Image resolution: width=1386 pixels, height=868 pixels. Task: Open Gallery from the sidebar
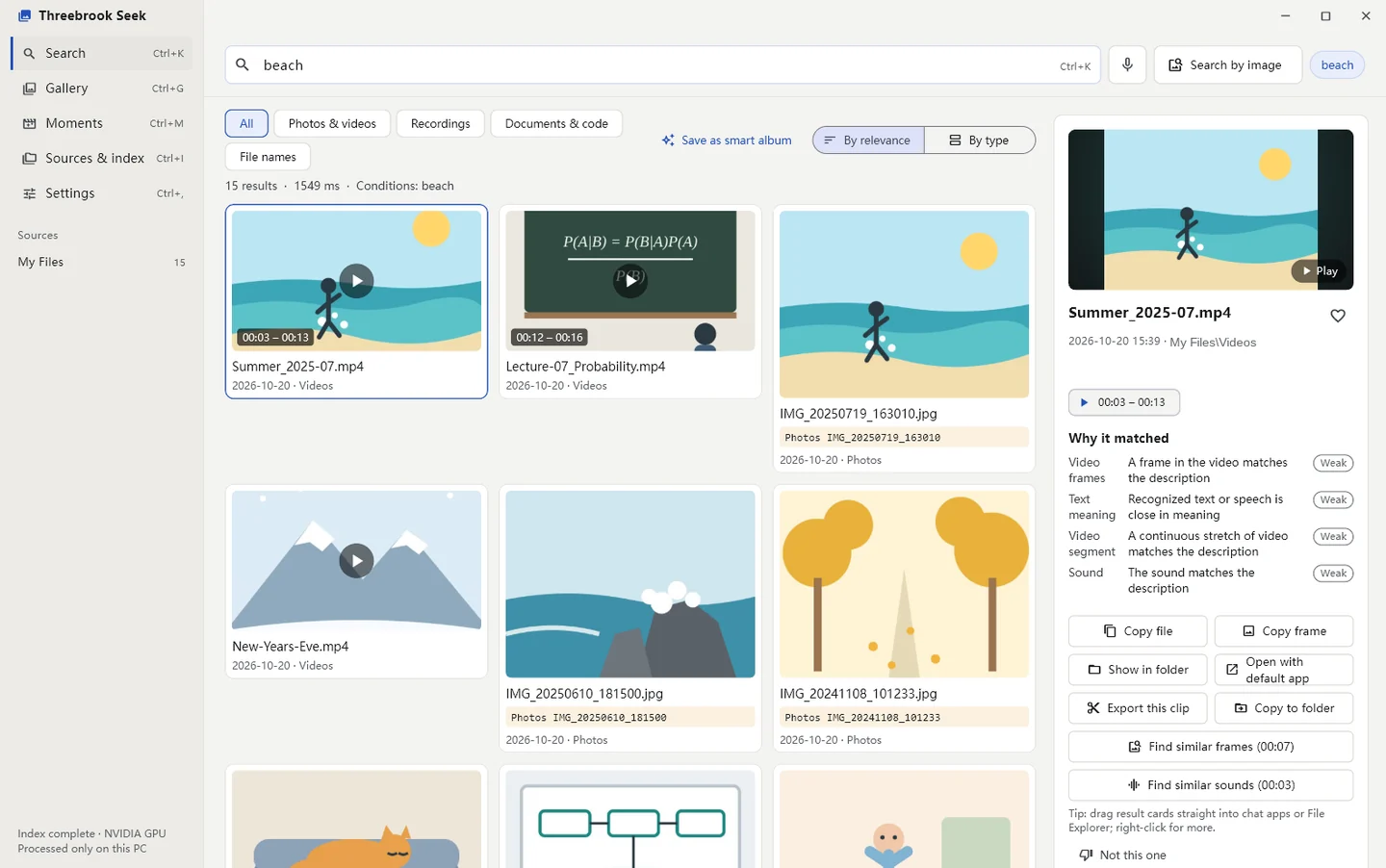(102, 89)
